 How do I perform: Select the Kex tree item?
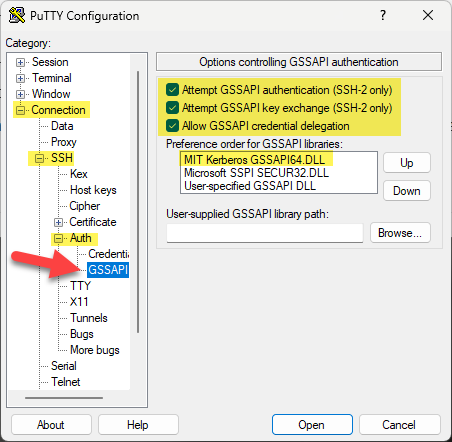click(79, 174)
